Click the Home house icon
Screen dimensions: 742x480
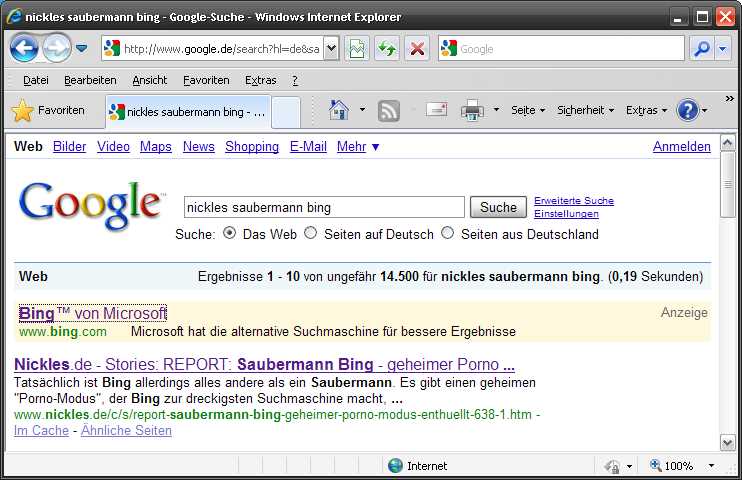(338, 110)
